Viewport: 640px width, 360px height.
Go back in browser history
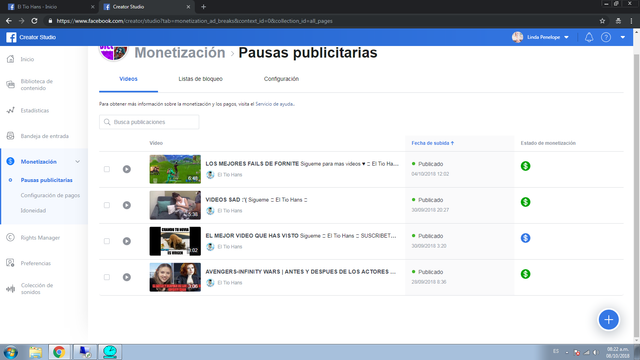coord(9,21)
